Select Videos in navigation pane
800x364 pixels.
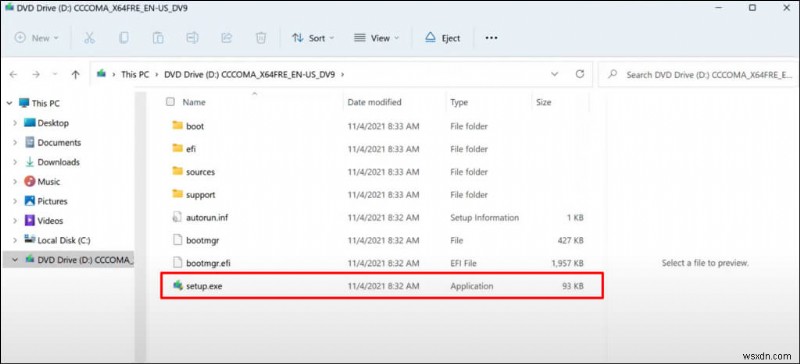pyautogui.click(x=51, y=221)
